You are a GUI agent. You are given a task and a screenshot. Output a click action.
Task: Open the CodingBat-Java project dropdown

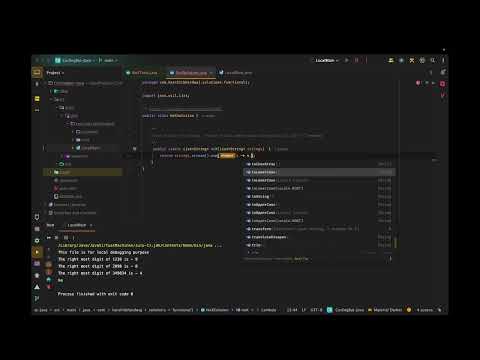tap(75, 60)
